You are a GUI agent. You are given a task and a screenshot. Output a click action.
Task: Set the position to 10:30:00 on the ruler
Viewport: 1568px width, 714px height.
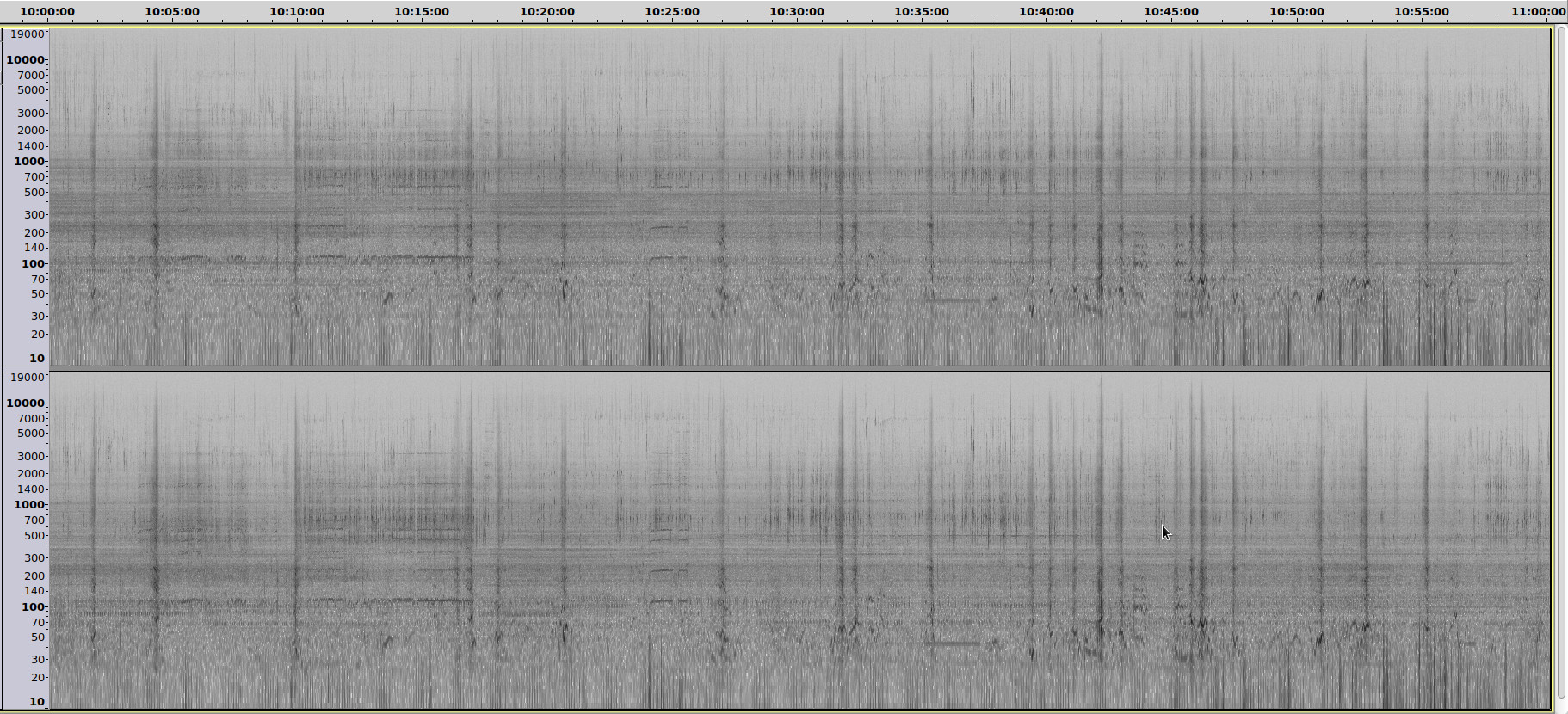coord(797,12)
